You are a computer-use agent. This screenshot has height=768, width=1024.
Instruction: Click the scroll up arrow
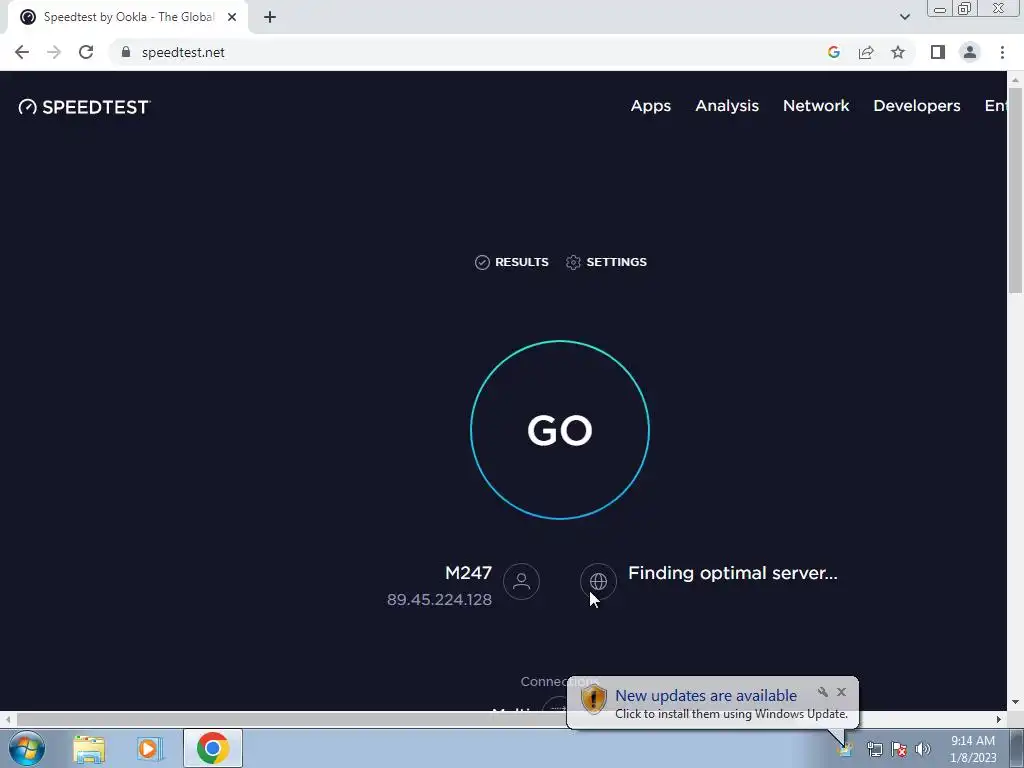tap(1016, 79)
